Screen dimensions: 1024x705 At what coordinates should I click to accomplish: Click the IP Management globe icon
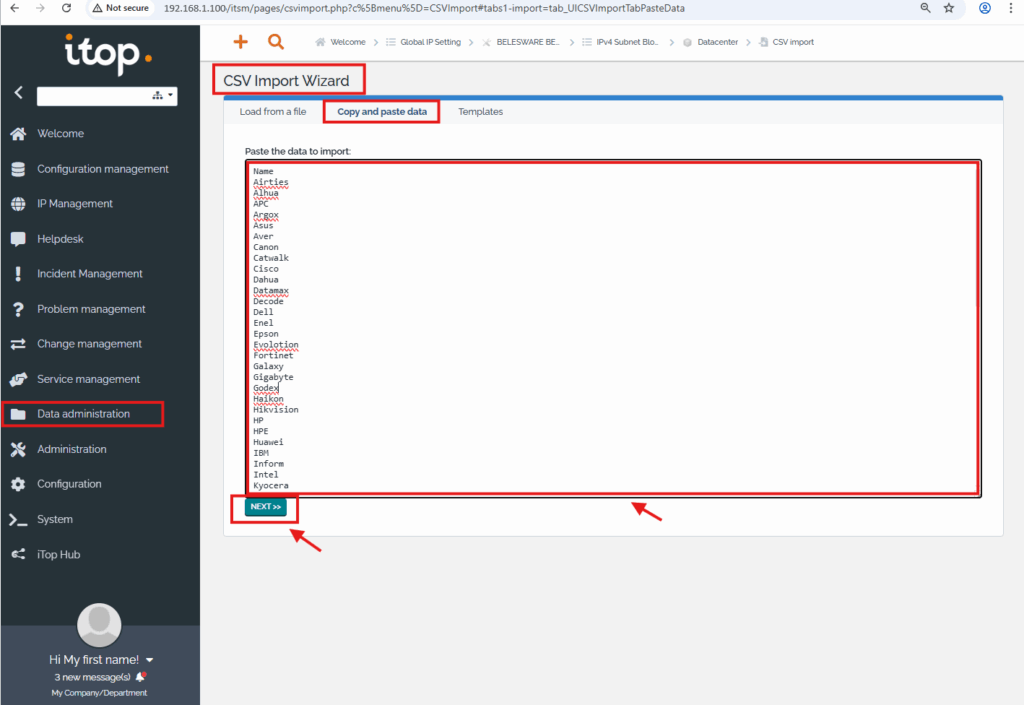[x=18, y=204]
